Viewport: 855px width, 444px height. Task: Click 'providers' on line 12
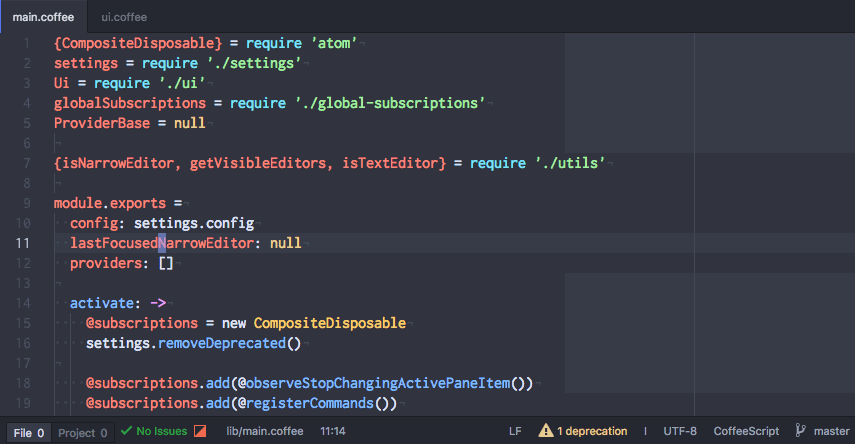click(106, 263)
